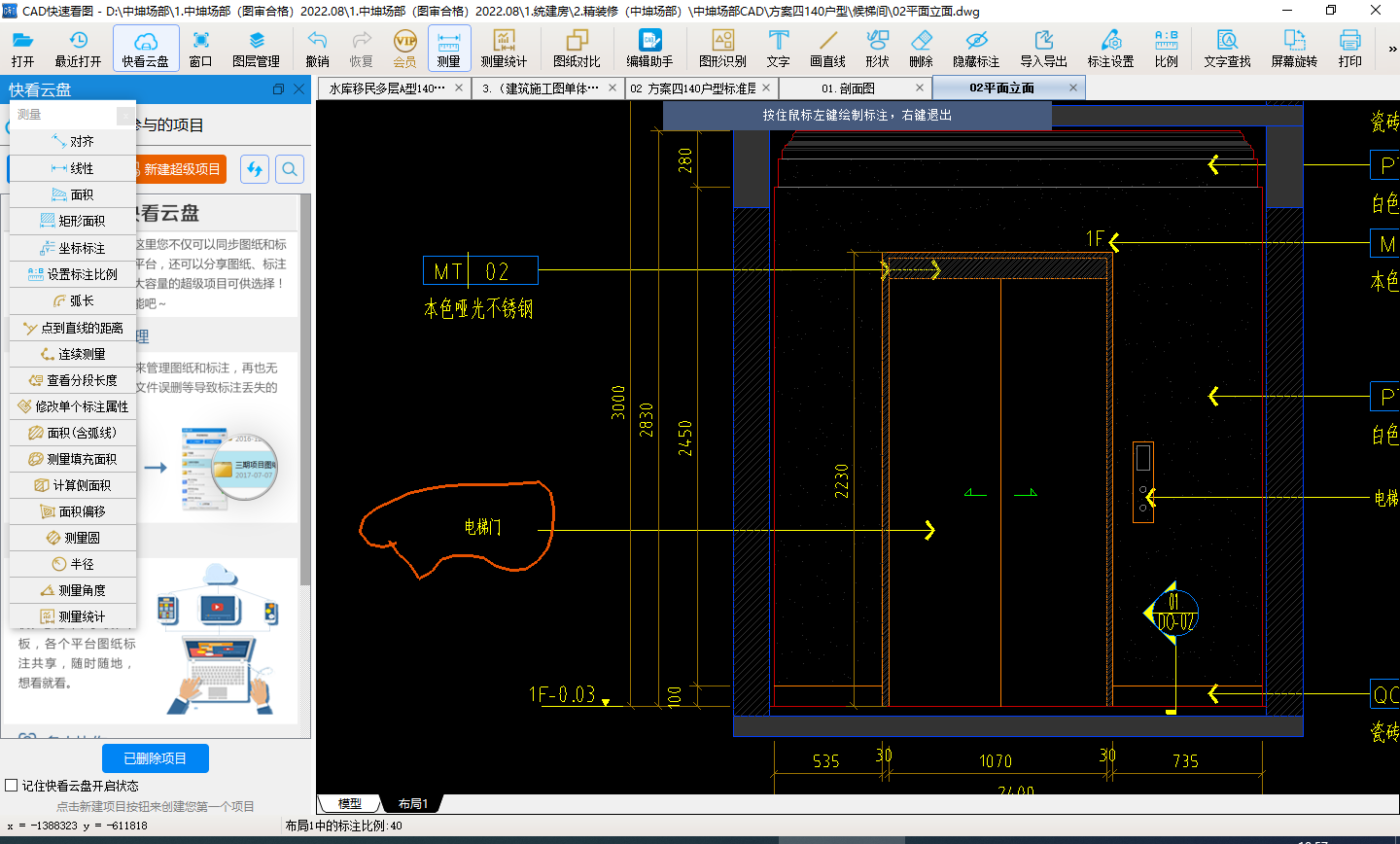The width and height of the screenshot is (1400, 844).
Task: Choose 矩形面积 rectangle area
Action: [x=73, y=221]
